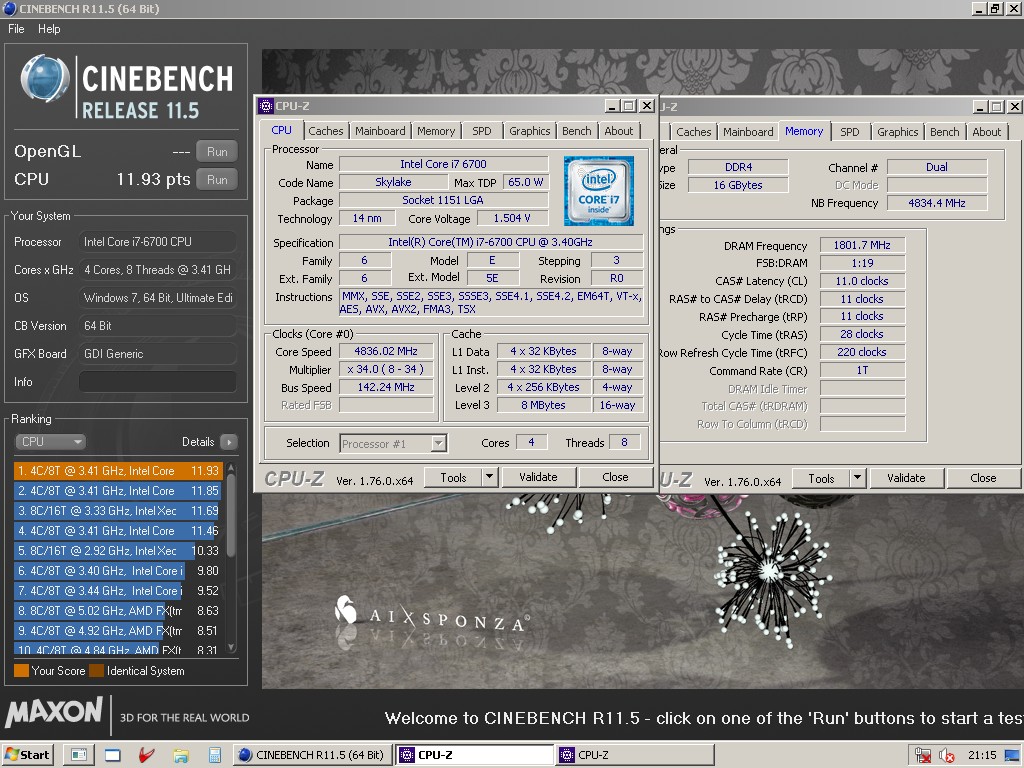Switch to CINEBENCH R11.5 taskbar button
The width and height of the screenshot is (1024, 768).
point(313,755)
